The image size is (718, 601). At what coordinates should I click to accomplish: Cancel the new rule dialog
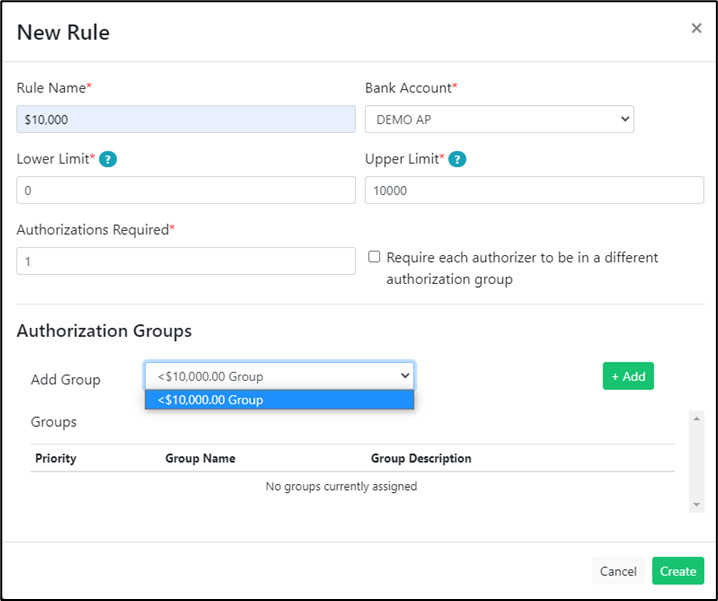(618, 571)
